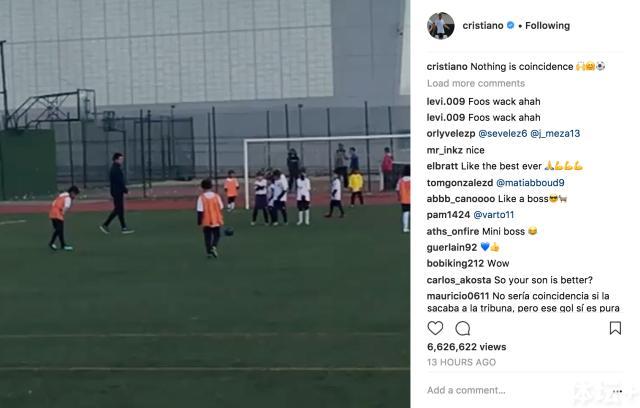
Task: Like the post with the heart icon
Action: click(435, 328)
